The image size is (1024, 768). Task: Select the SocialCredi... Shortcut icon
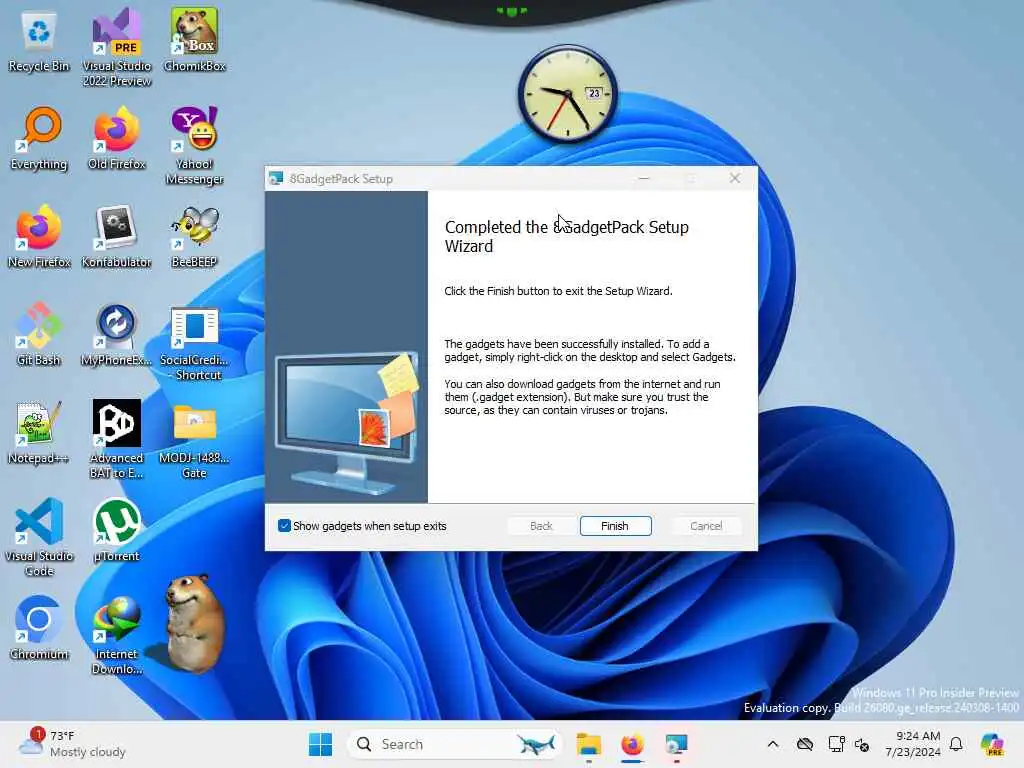195,344
